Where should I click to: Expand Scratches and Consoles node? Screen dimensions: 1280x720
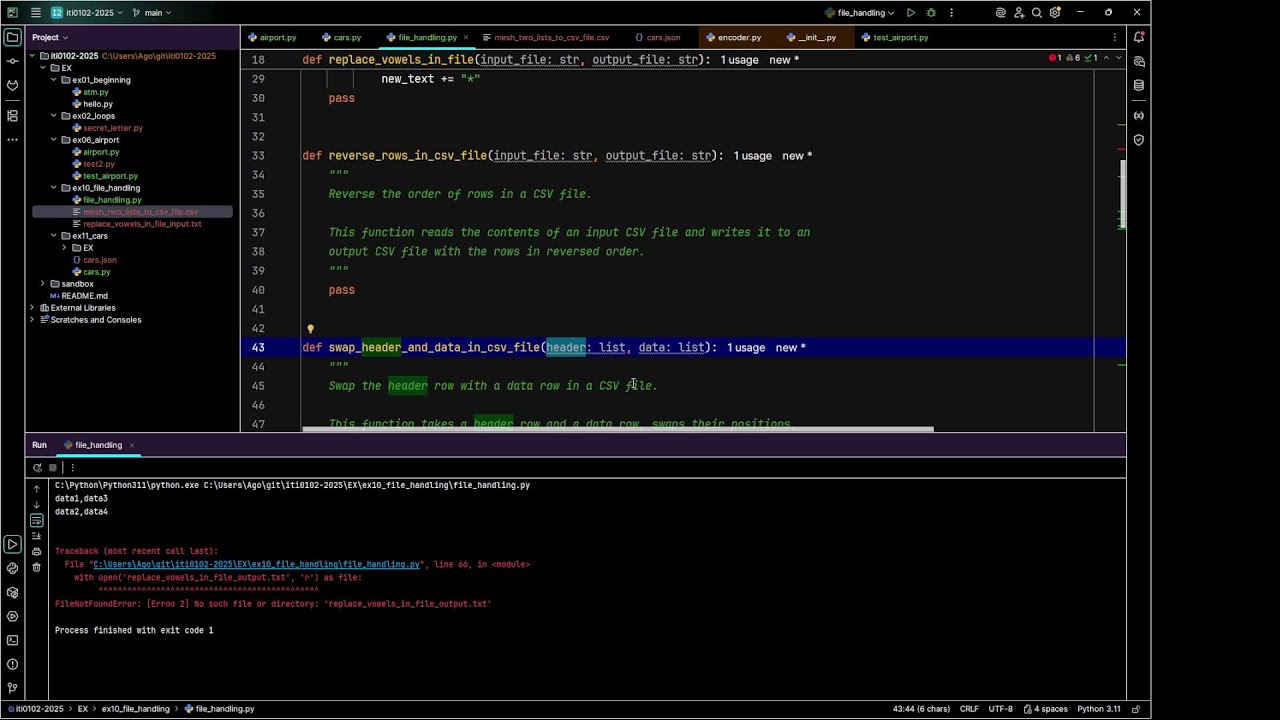click(x=31, y=320)
